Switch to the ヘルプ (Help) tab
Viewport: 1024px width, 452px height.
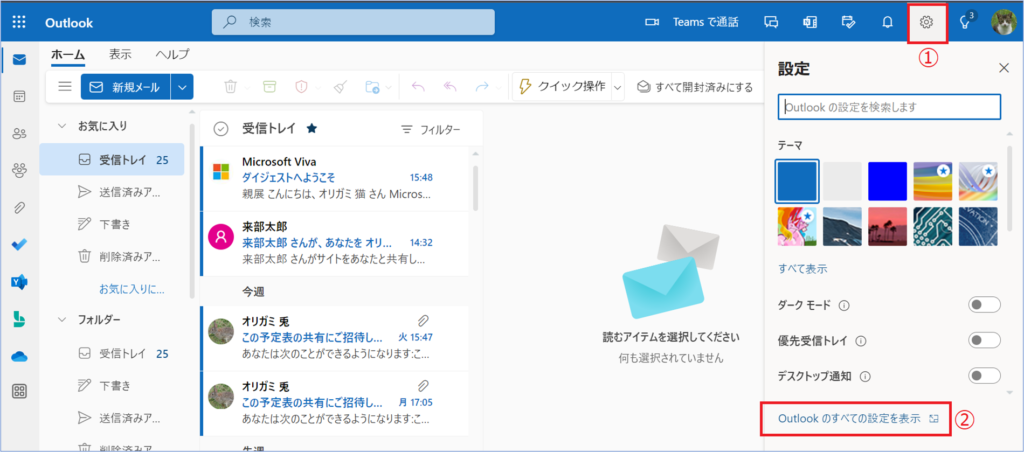click(172, 54)
